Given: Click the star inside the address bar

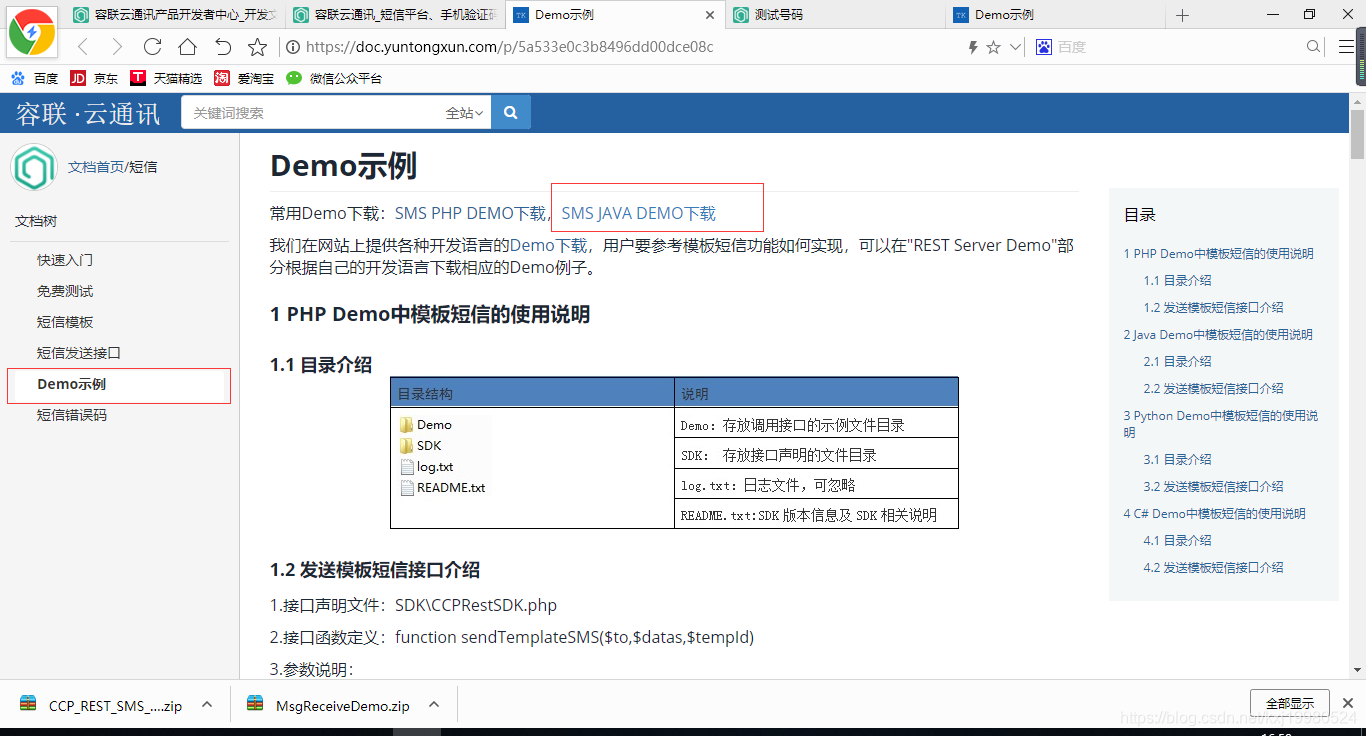Looking at the screenshot, I should (x=993, y=47).
